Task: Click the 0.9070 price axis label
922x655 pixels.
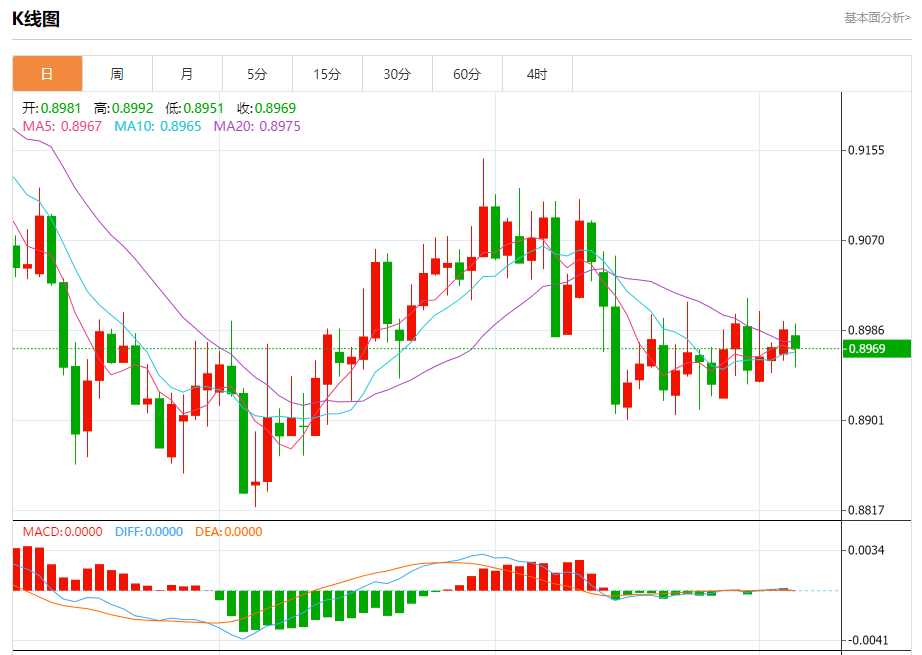Action: pyautogui.click(x=866, y=240)
